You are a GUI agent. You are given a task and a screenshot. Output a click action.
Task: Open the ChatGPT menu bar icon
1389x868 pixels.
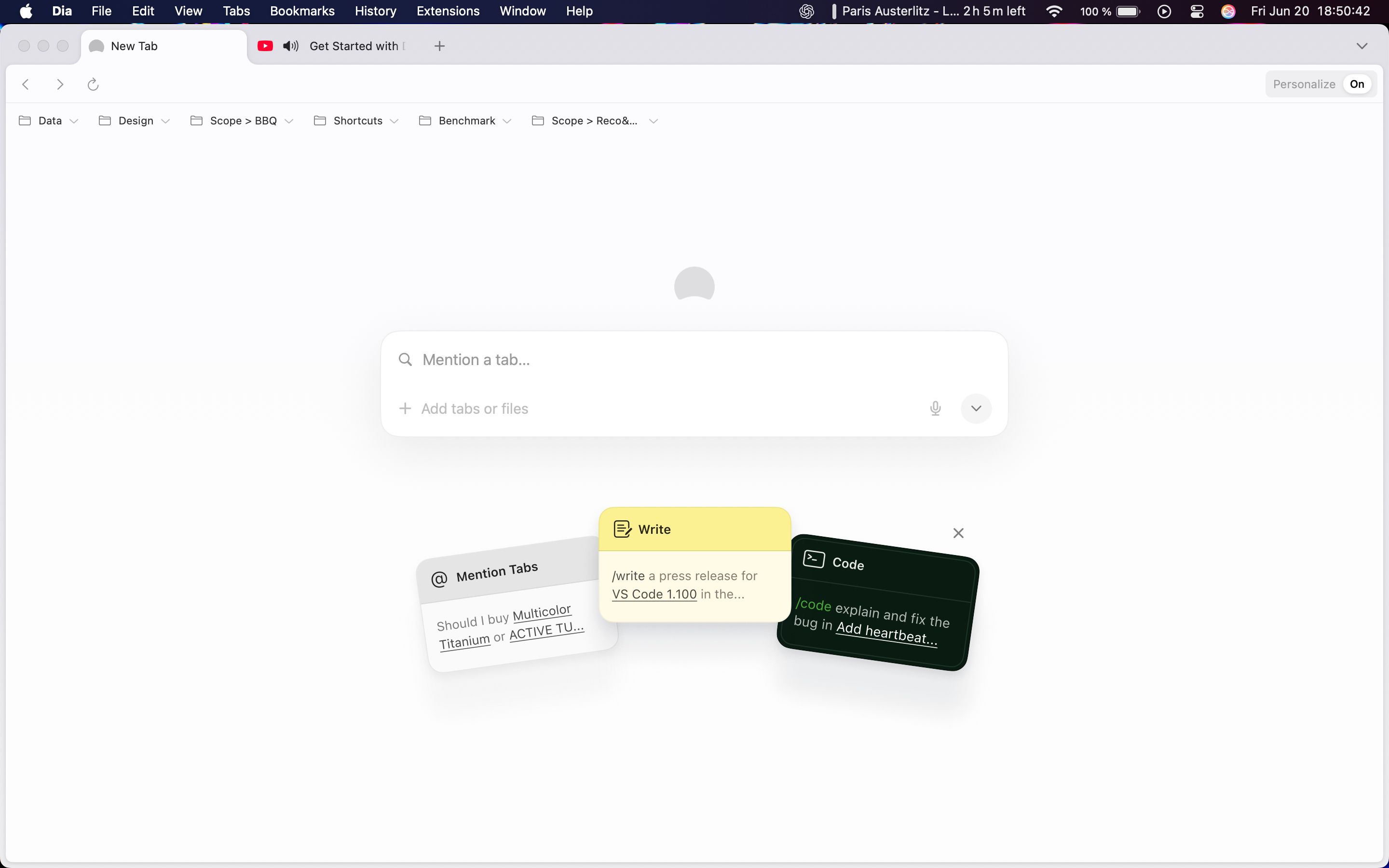[806, 12]
